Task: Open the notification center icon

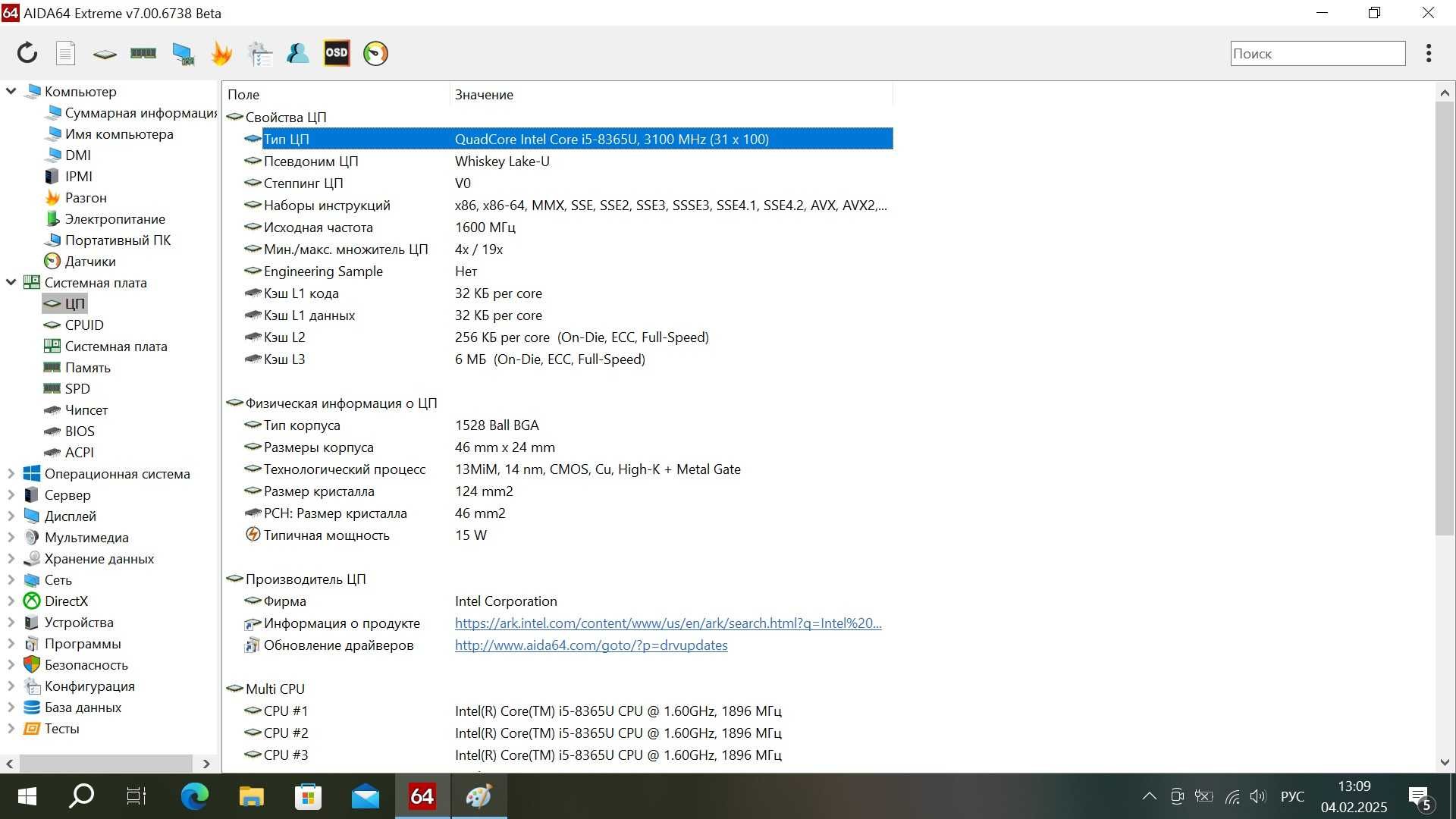Action: pyautogui.click(x=1420, y=798)
